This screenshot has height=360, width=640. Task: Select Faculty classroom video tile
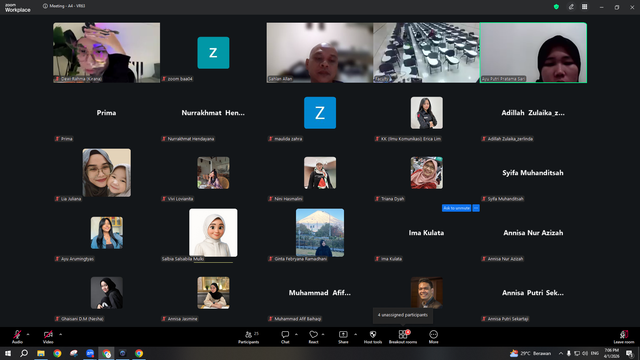click(427, 53)
